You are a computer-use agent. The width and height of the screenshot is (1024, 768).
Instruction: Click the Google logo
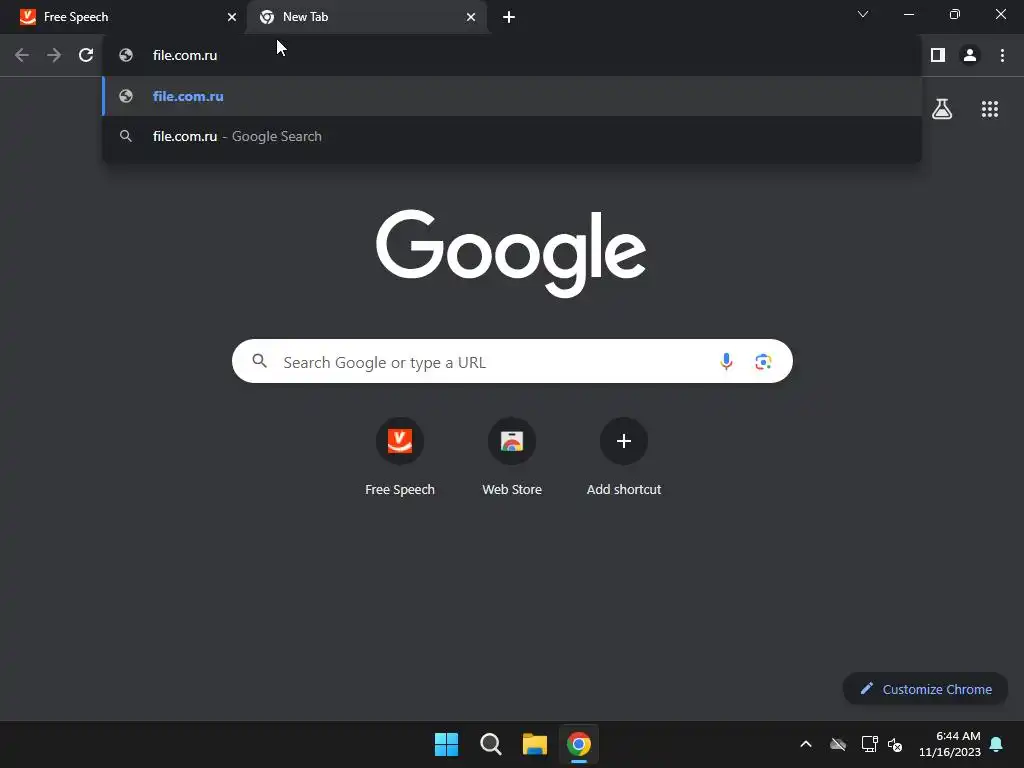[511, 253]
